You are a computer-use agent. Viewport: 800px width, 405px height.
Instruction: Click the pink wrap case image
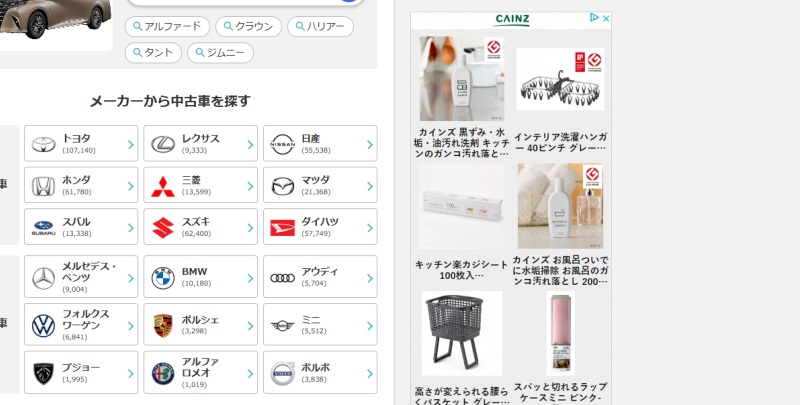(x=560, y=333)
